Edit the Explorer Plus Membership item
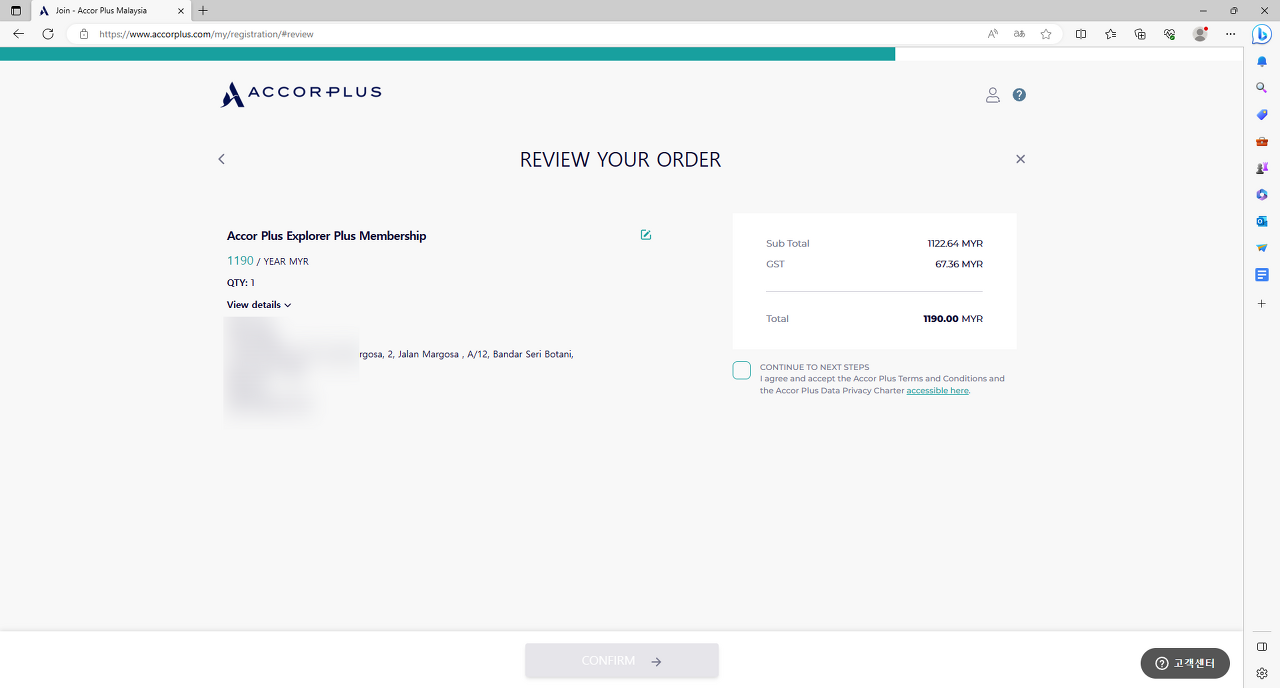The height and width of the screenshot is (688, 1280). coord(646,235)
